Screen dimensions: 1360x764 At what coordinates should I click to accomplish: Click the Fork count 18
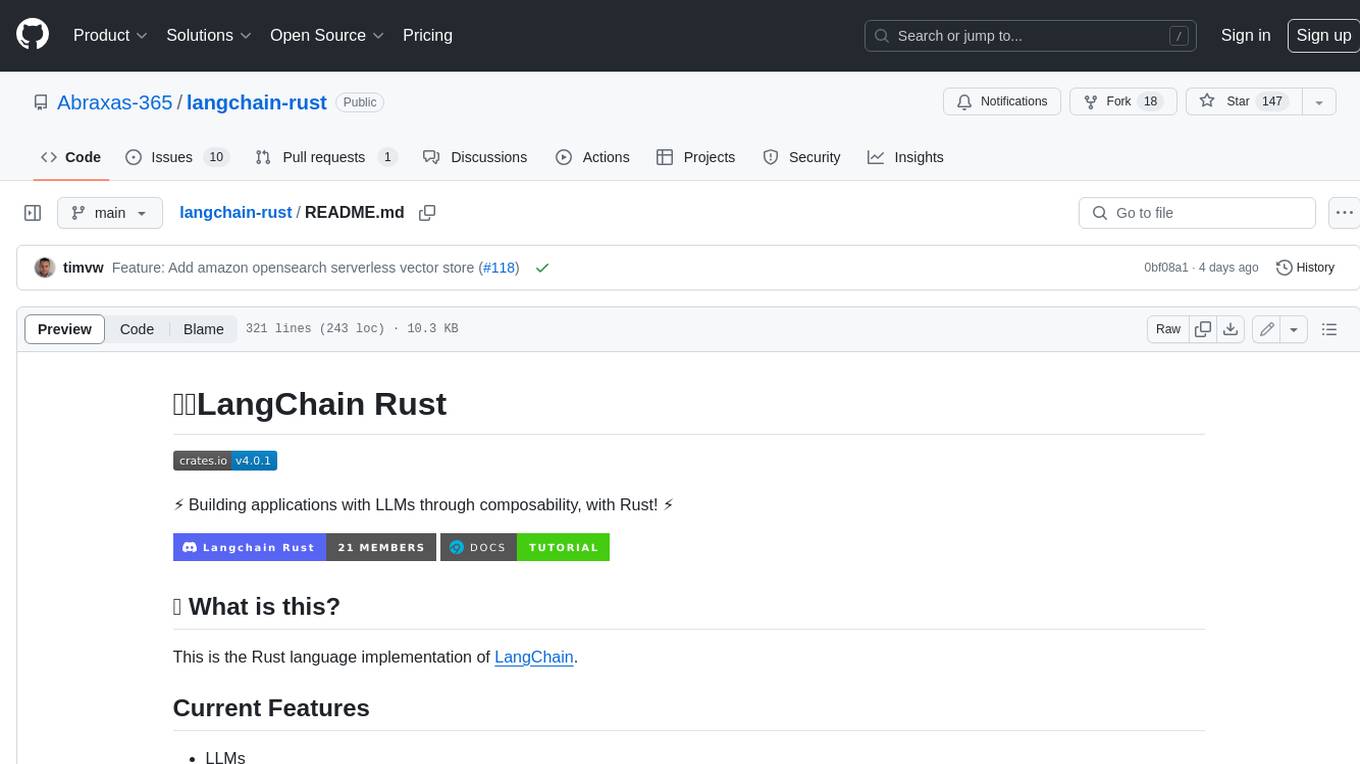[x=1151, y=101]
